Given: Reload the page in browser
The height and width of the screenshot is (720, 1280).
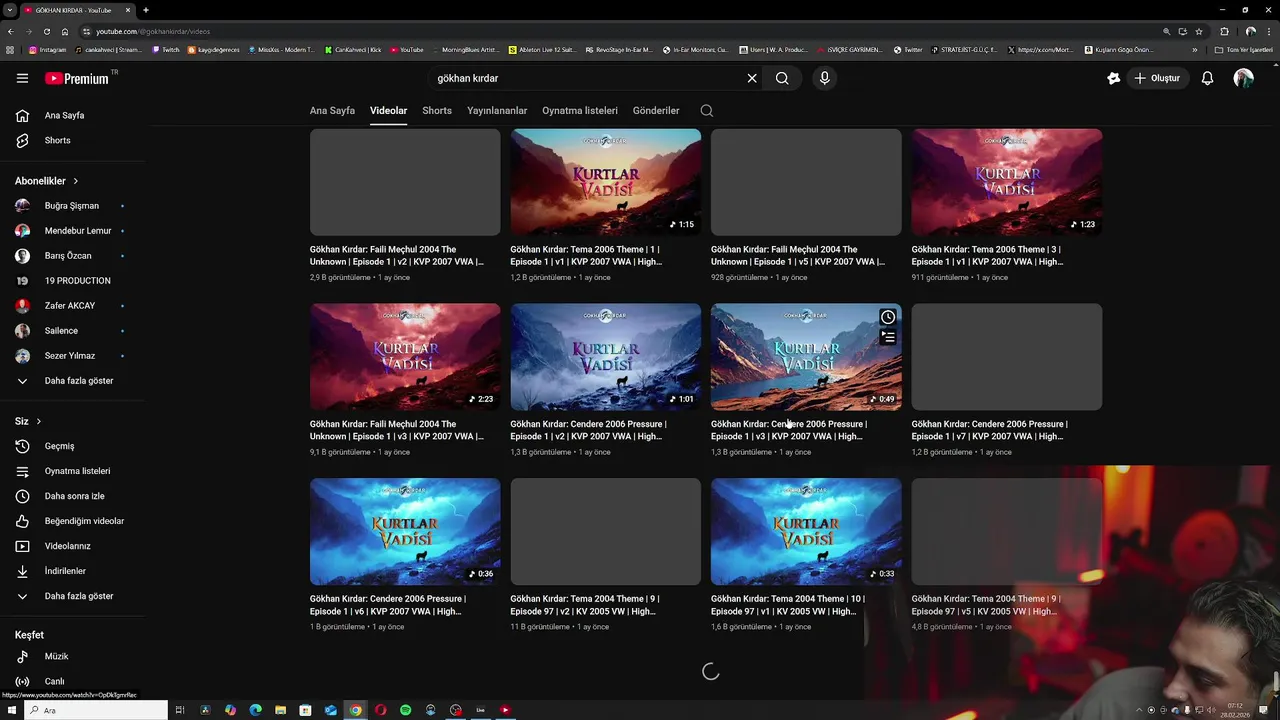Looking at the screenshot, I should click(46, 31).
